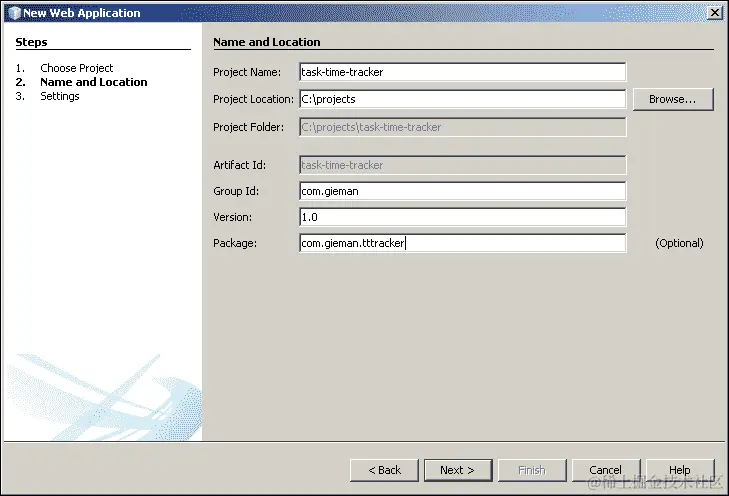
Task: Click the Version field showing 1.0
Action: click(463, 217)
